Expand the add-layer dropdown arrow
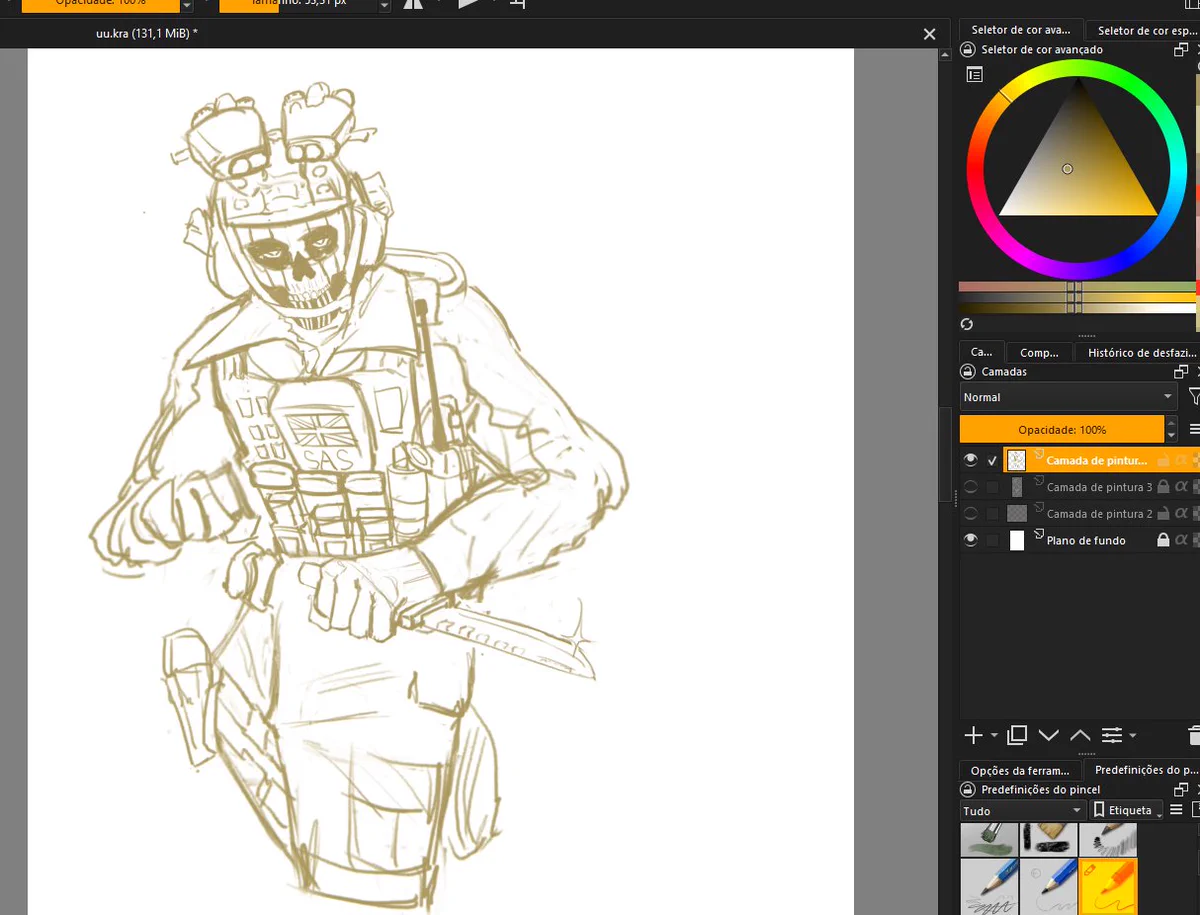The height and width of the screenshot is (915, 1200). (994, 736)
